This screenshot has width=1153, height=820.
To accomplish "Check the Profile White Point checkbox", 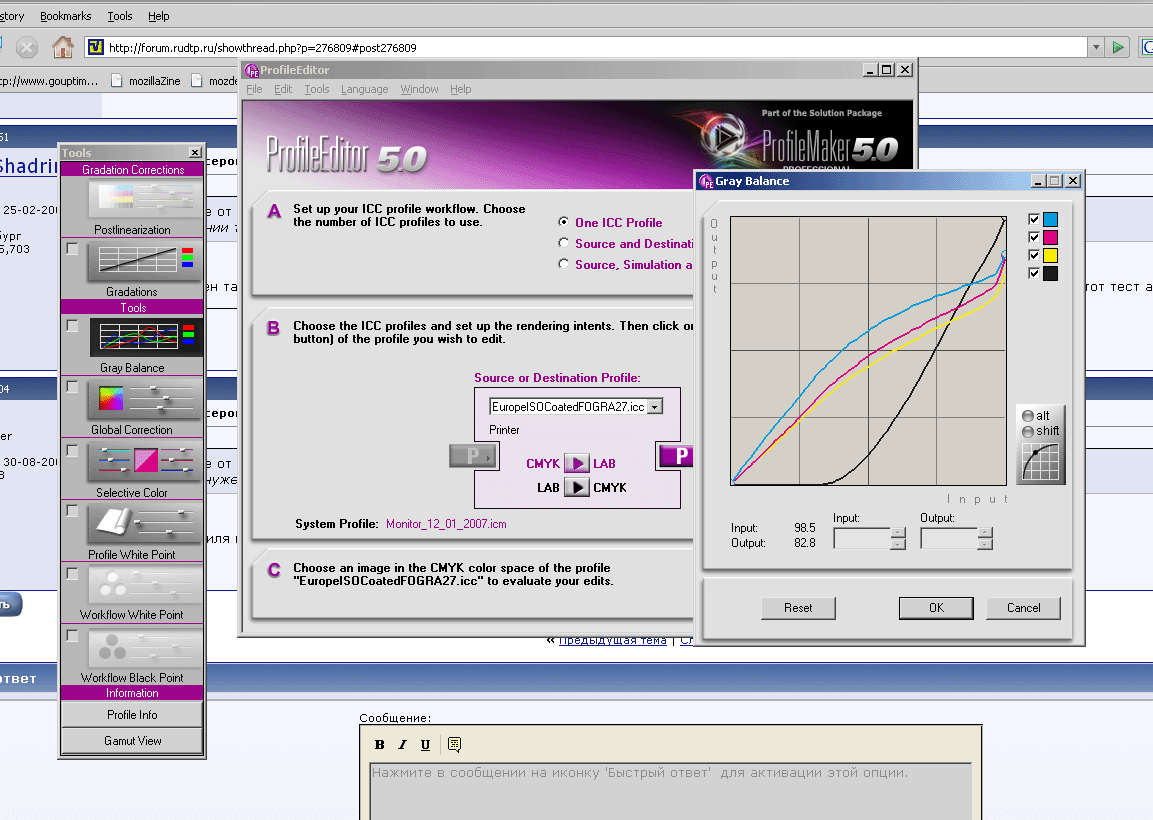I will click(72, 510).
